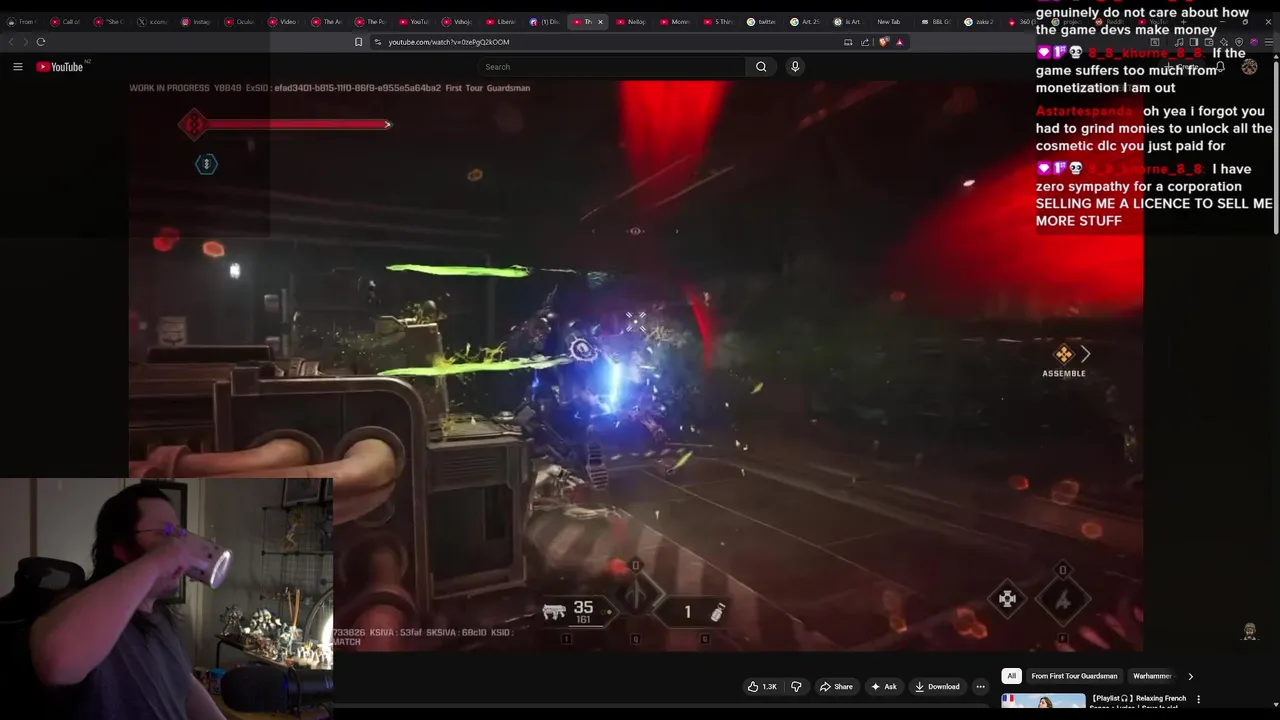The width and height of the screenshot is (1280, 720).
Task: Open the Brave Rewards triangle icon
Action: tap(899, 42)
